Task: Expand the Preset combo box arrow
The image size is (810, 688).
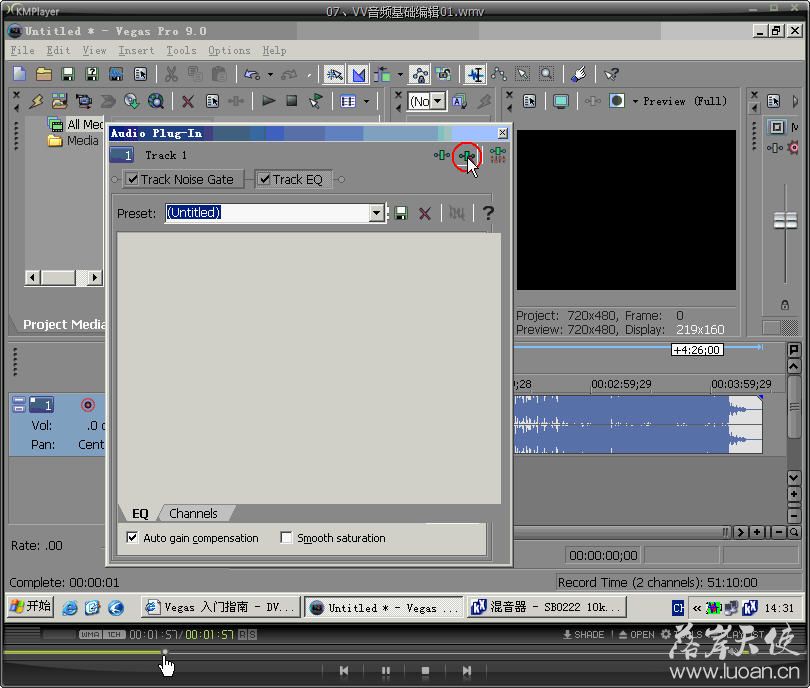Action: coord(377,213)
